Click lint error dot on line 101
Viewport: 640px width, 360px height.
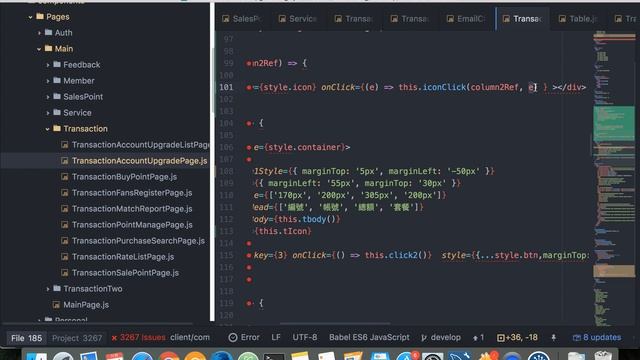pos(249,87)
